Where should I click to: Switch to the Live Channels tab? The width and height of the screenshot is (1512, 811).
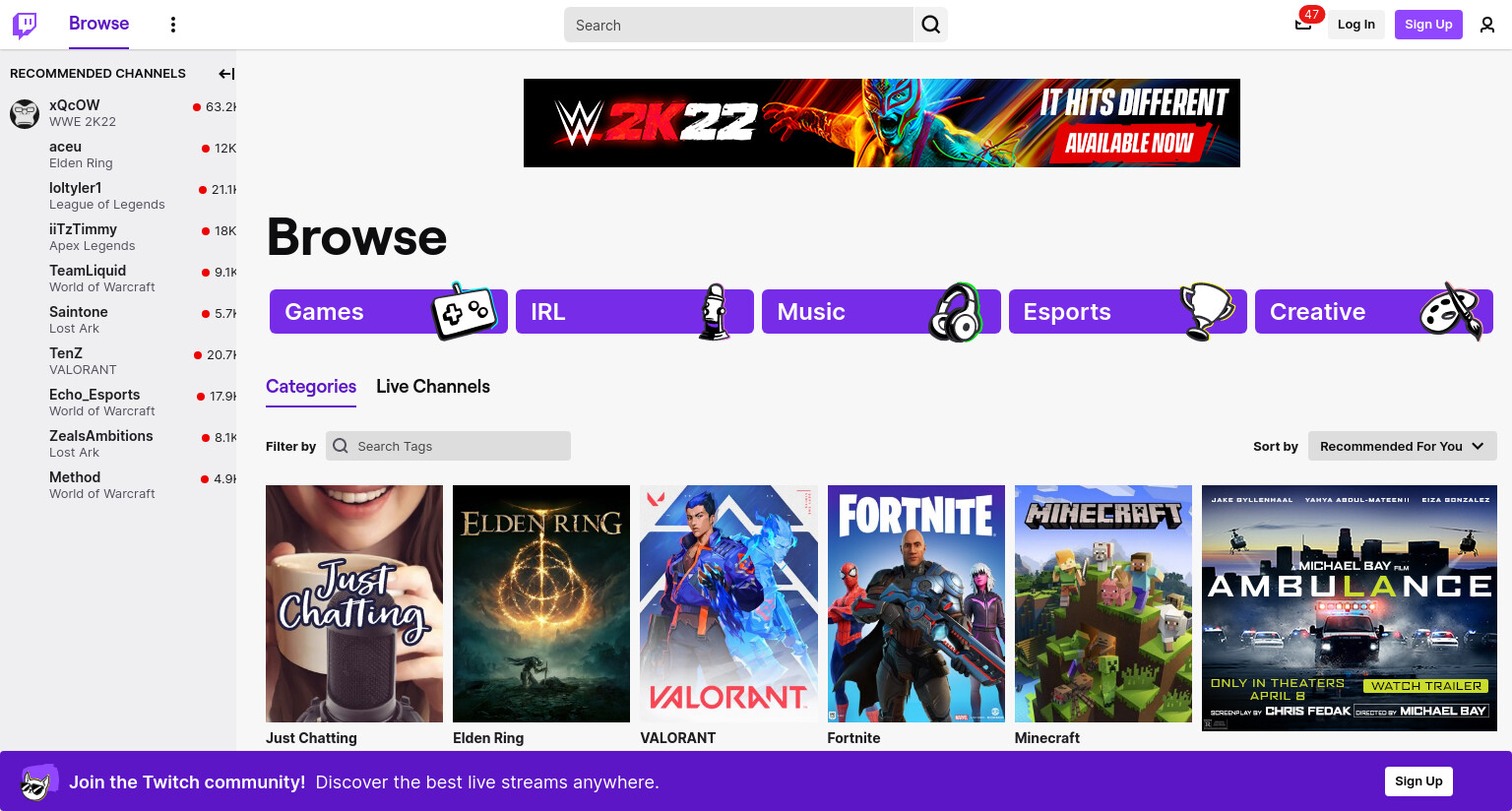[433, 387]
